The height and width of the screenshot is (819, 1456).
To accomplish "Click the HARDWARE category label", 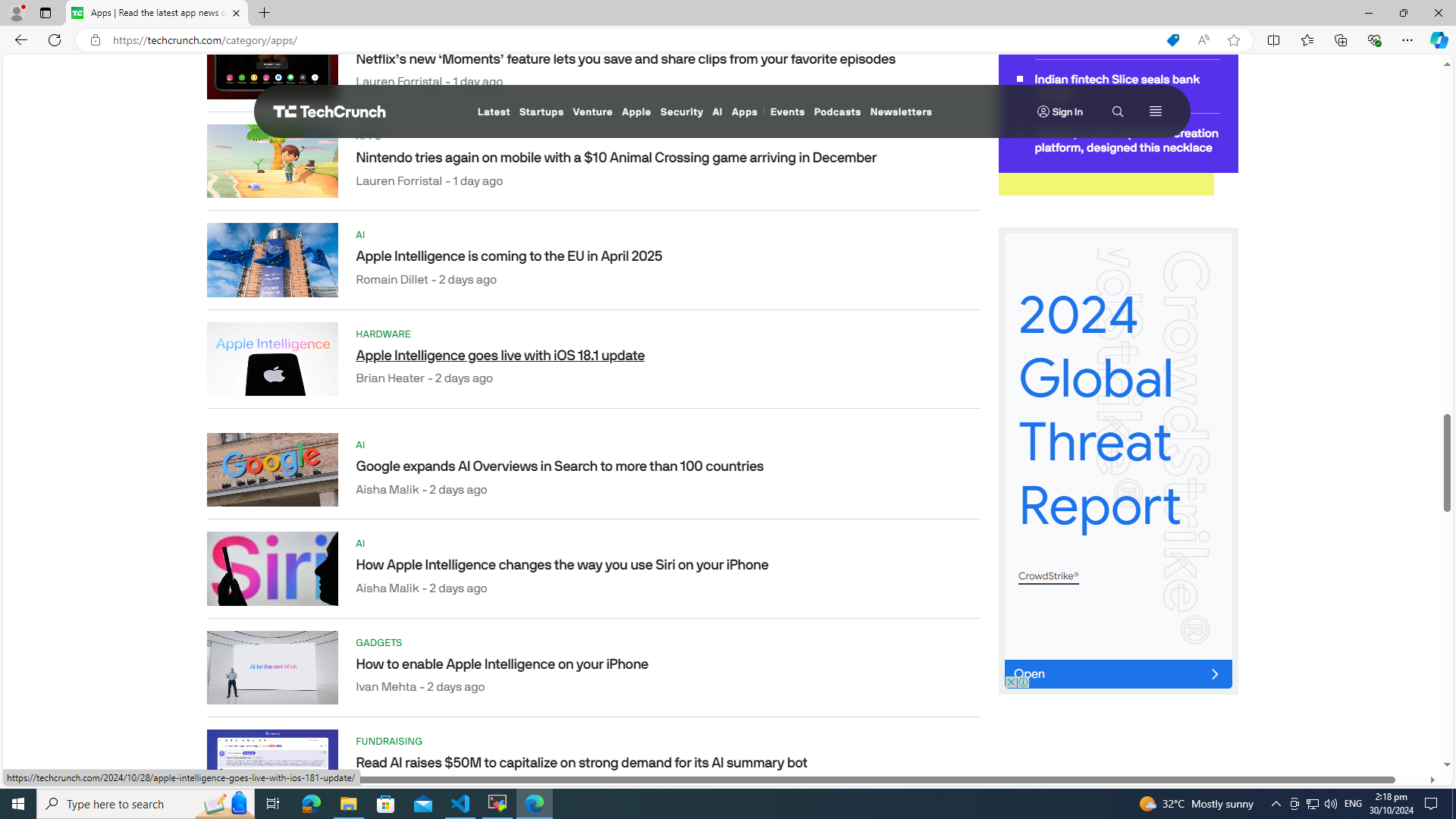I will coord(383,334).
